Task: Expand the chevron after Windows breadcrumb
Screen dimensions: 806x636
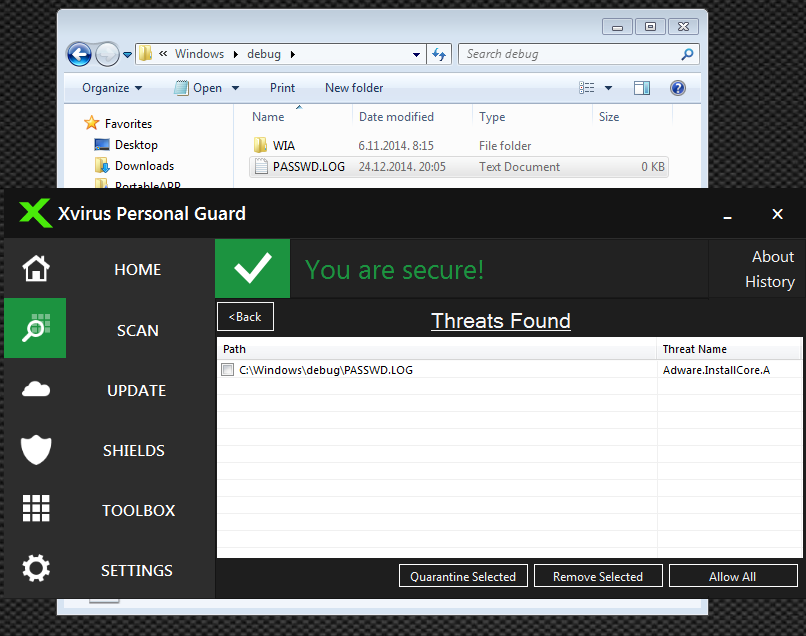Action: 236,54
